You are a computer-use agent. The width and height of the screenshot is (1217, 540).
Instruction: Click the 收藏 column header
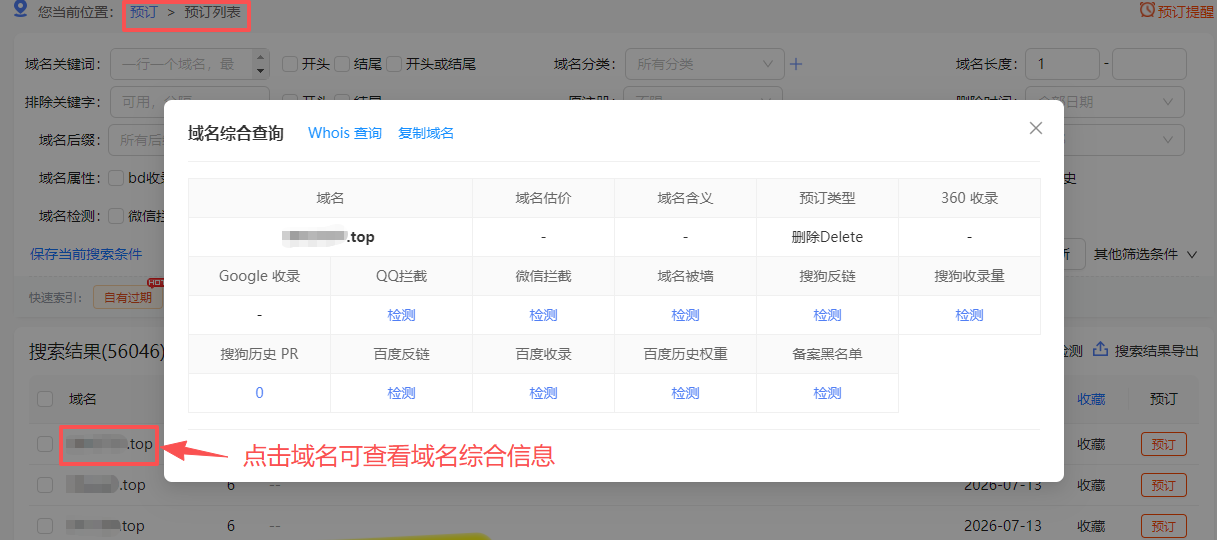tap(1091, 399)
